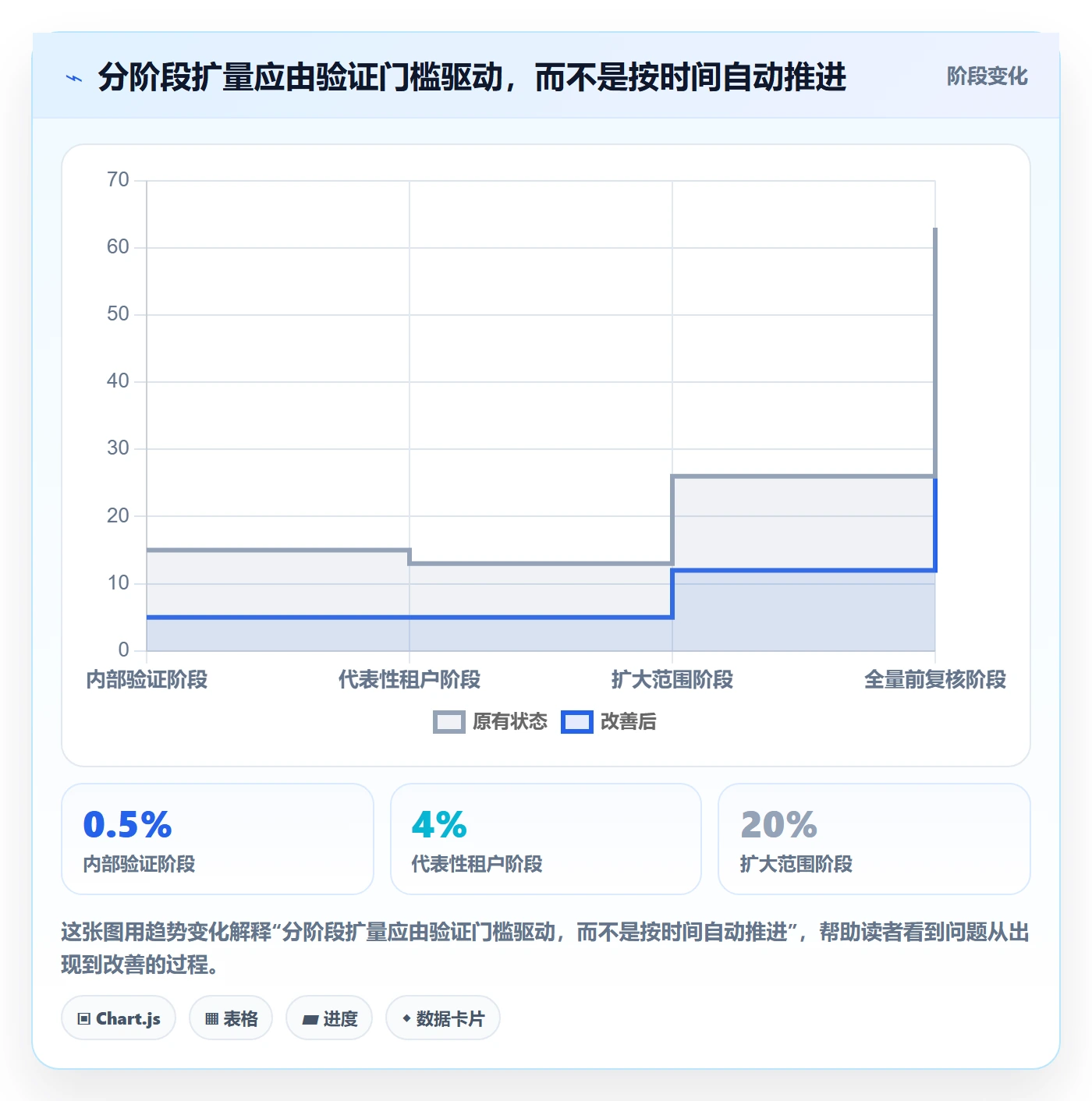Click the y-axis tick label 70
Image resolution: width=1092 pixels, height=1101 pixels.
(x=118, y=180)
